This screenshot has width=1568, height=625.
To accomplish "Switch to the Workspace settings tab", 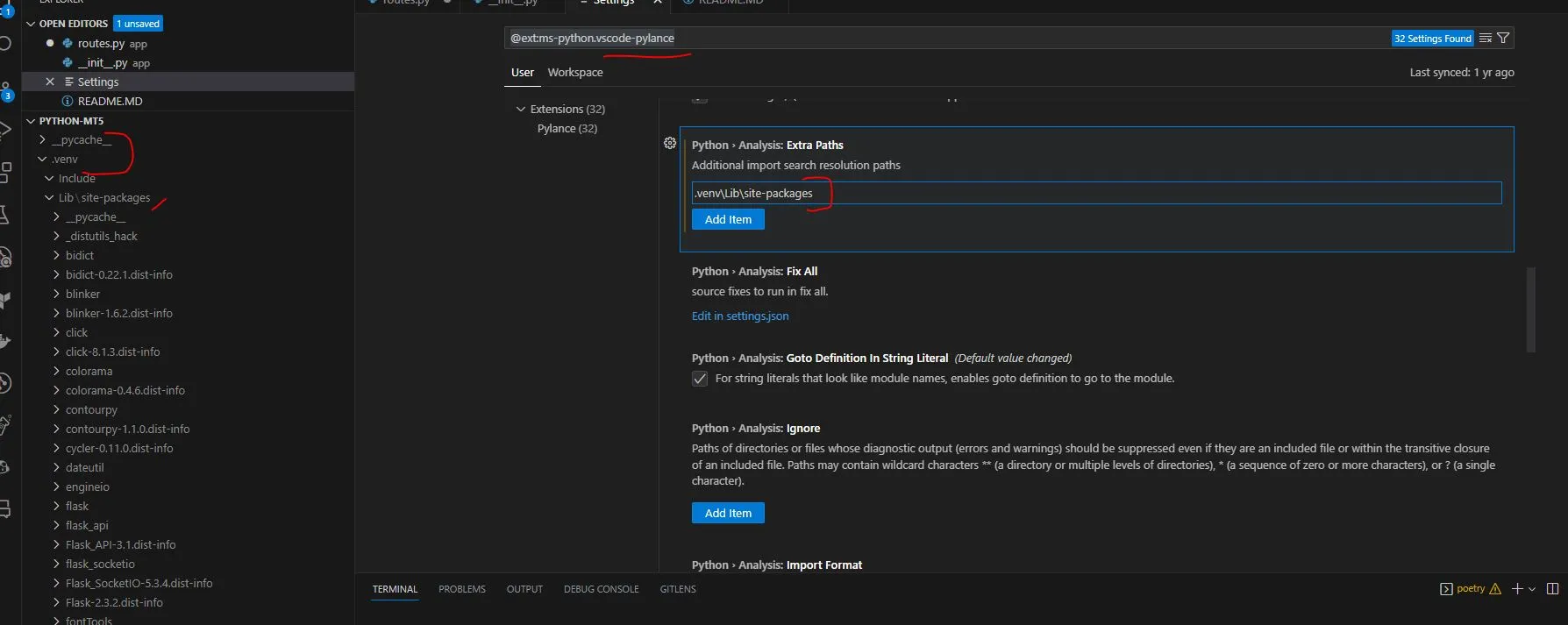I will (575, 73).
